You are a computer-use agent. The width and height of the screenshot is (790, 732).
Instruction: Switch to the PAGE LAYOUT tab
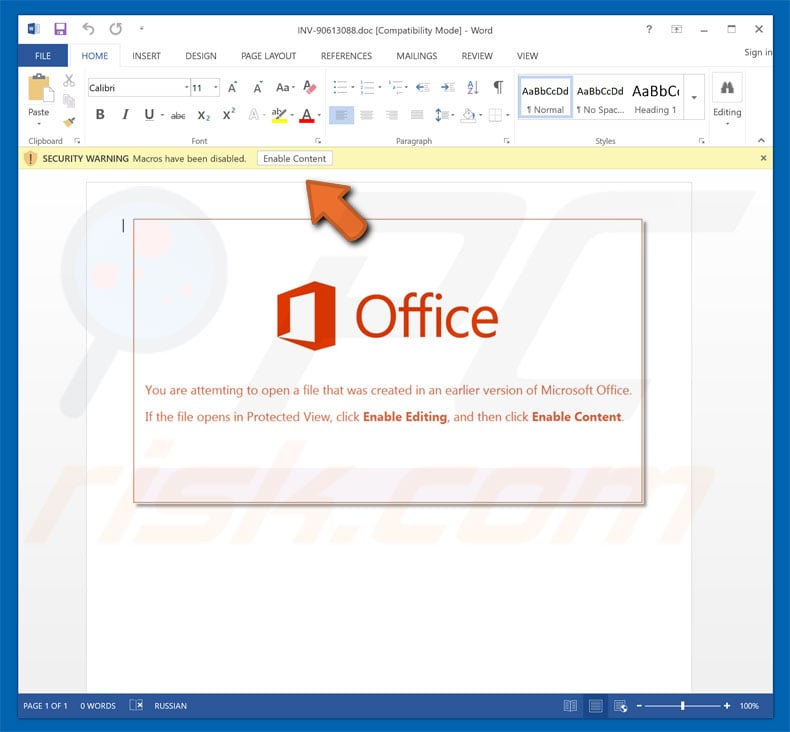269,56
